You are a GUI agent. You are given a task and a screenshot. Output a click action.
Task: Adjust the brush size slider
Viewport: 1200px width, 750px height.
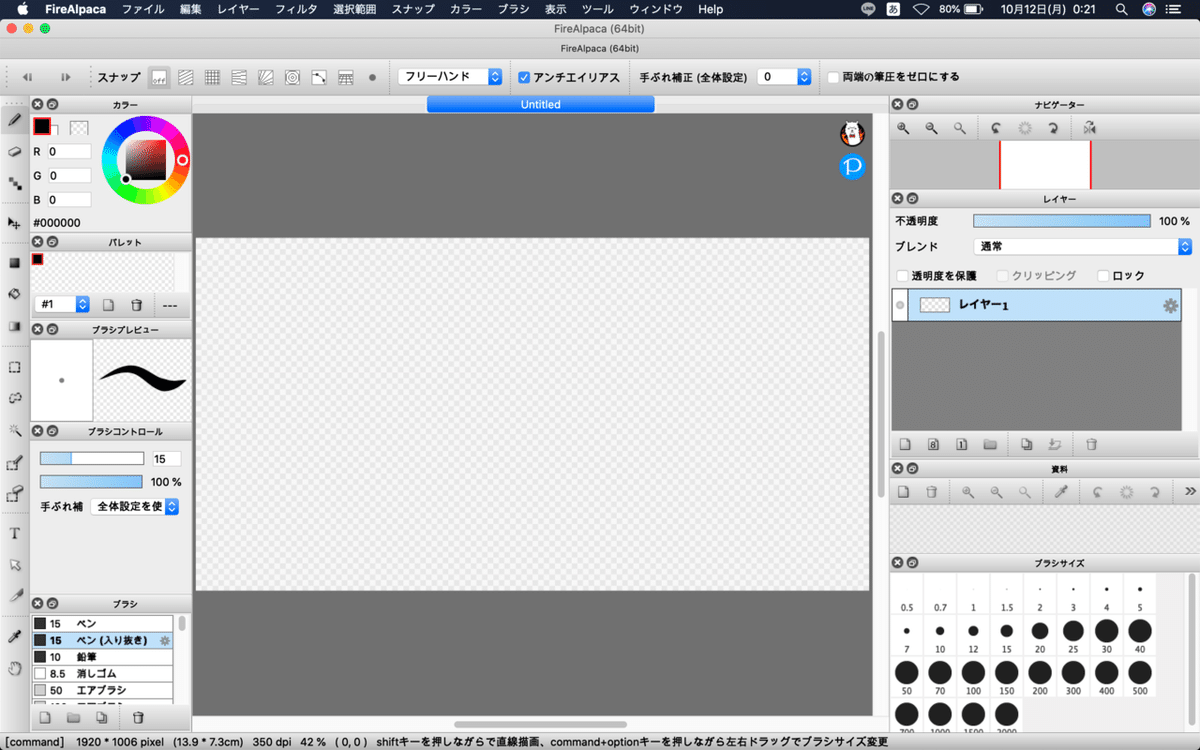click(91, 458)
